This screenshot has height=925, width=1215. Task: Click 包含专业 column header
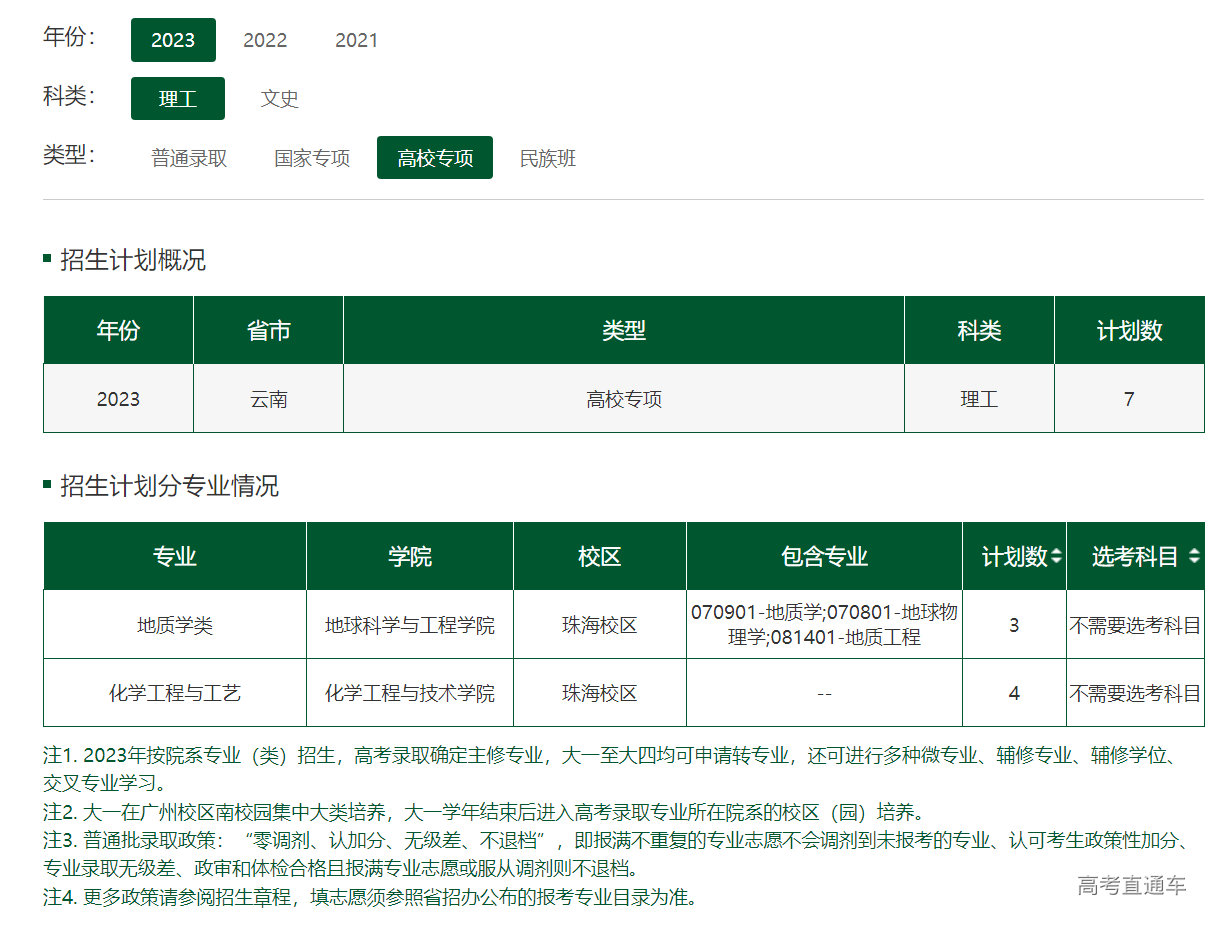824,557
